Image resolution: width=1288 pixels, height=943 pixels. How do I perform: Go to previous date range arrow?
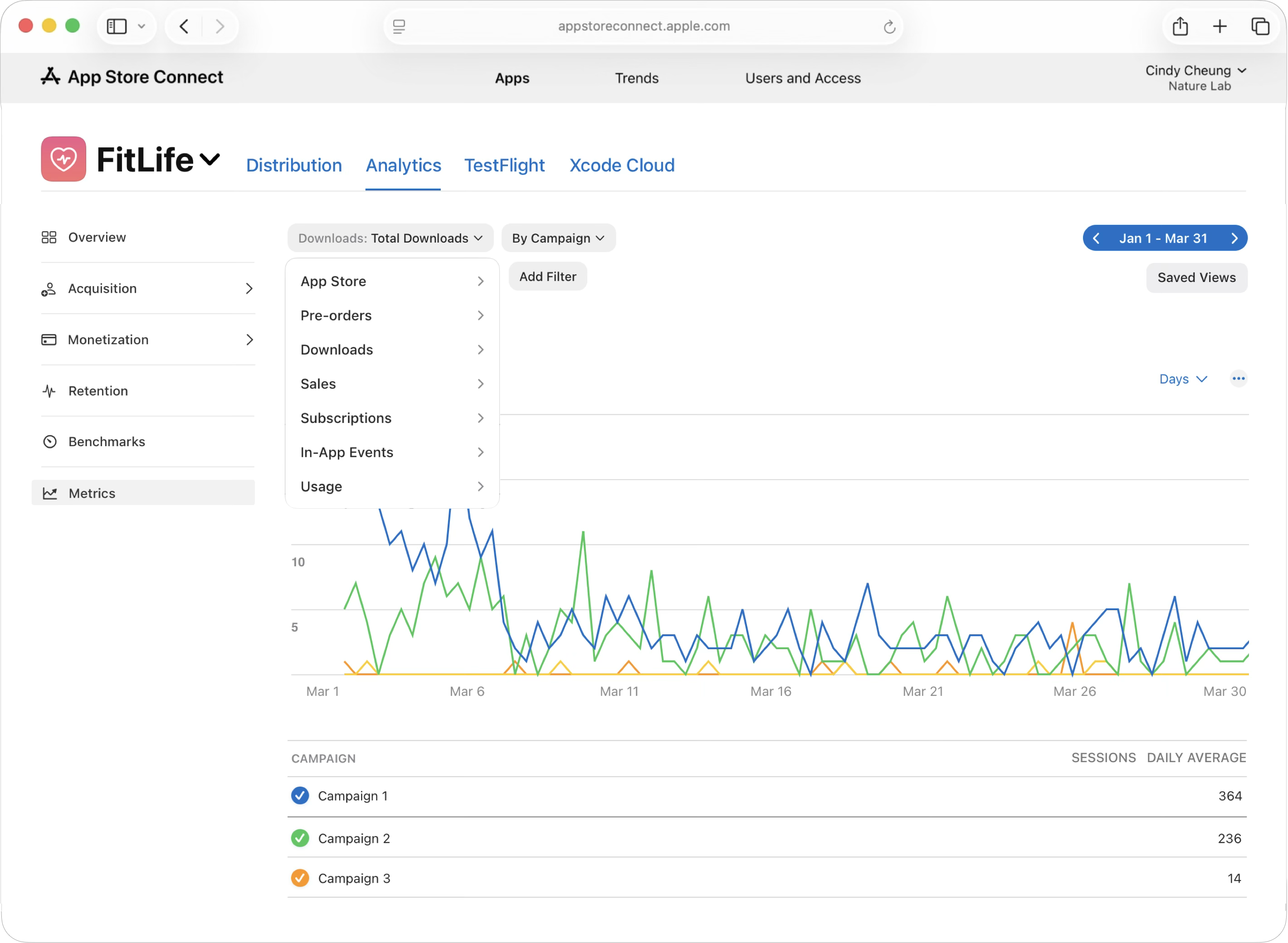pos(1096,238)
